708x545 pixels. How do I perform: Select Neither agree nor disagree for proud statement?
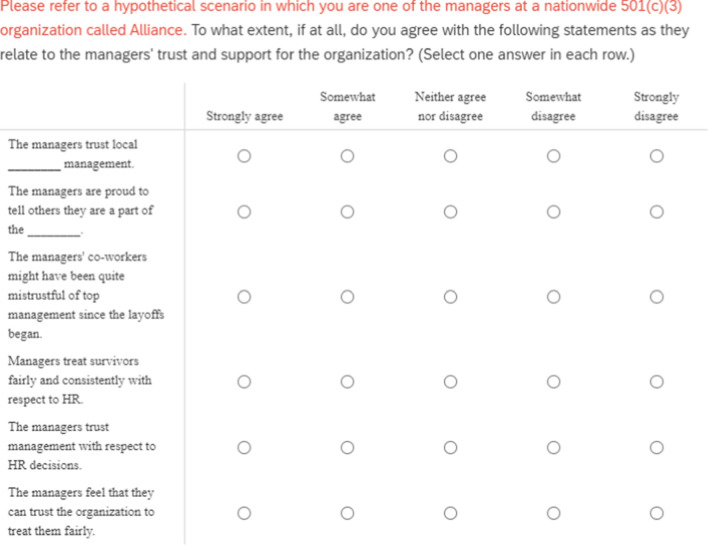[450, 211]
